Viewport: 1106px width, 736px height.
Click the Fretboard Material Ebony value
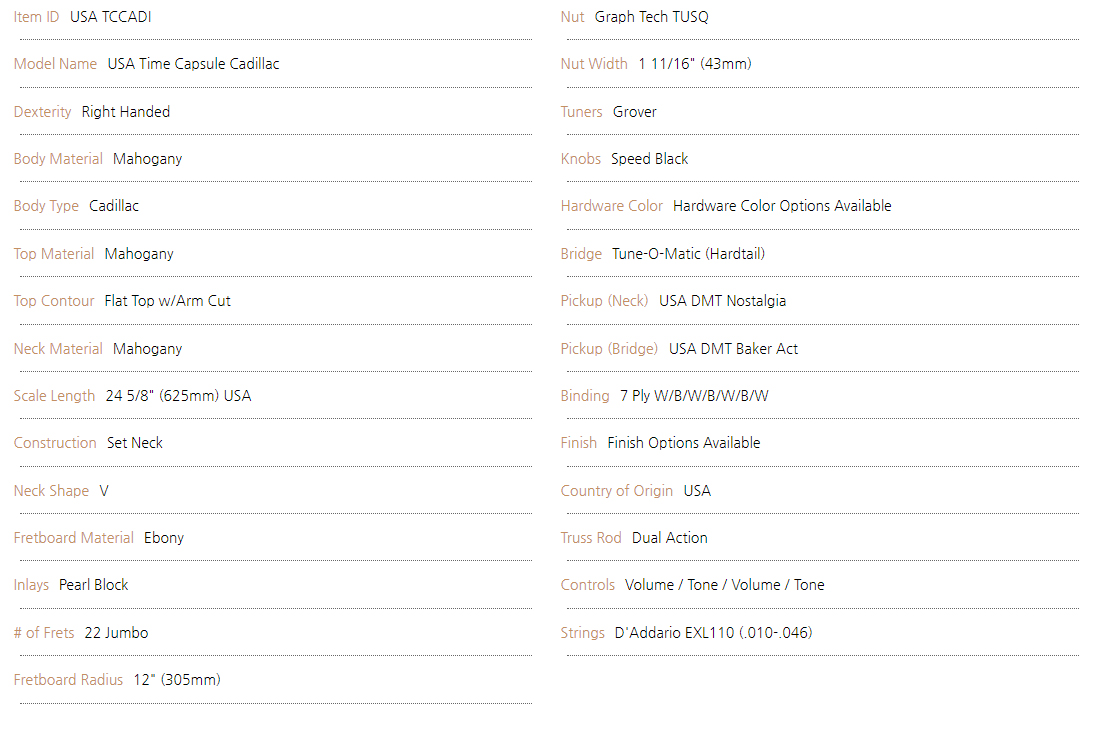pos(164,538)
